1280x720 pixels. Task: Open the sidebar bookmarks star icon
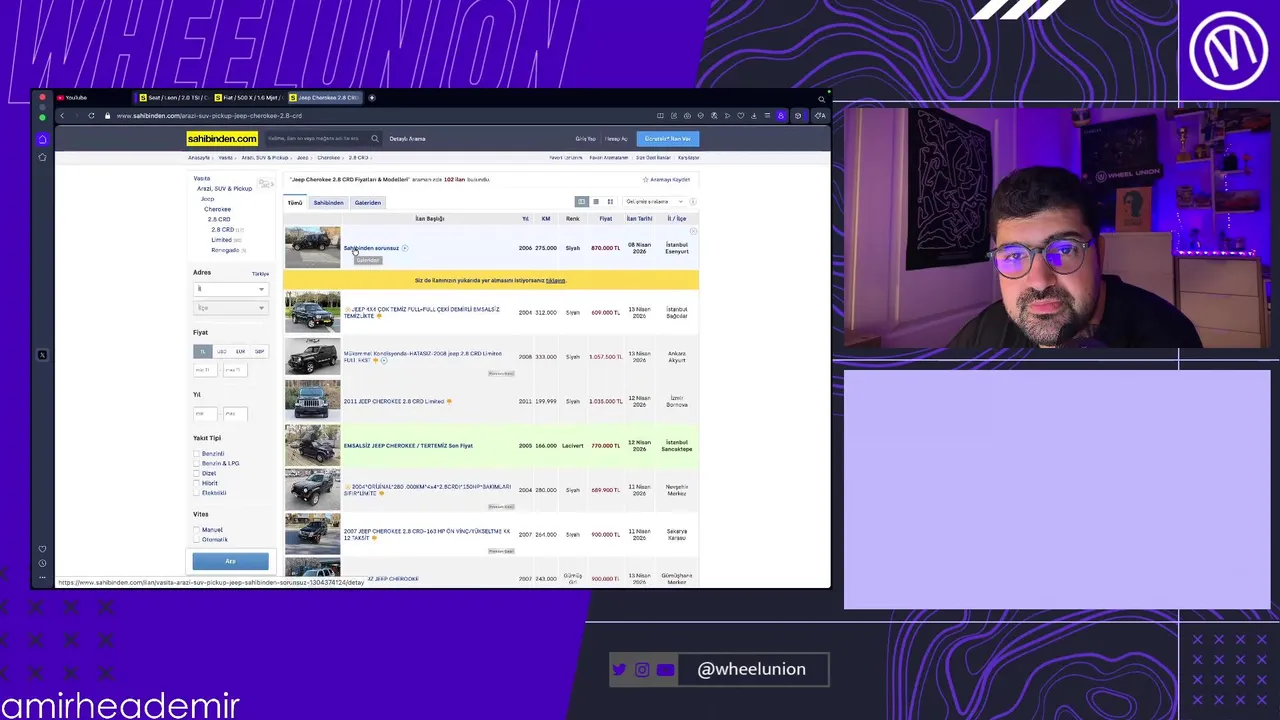(x=42, y=157)
